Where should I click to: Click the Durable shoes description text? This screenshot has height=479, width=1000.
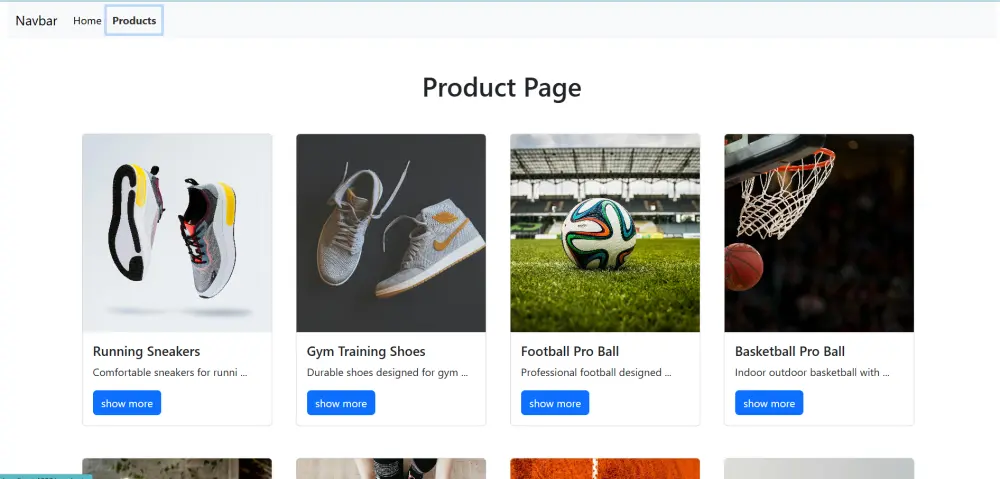coord(388,372)
